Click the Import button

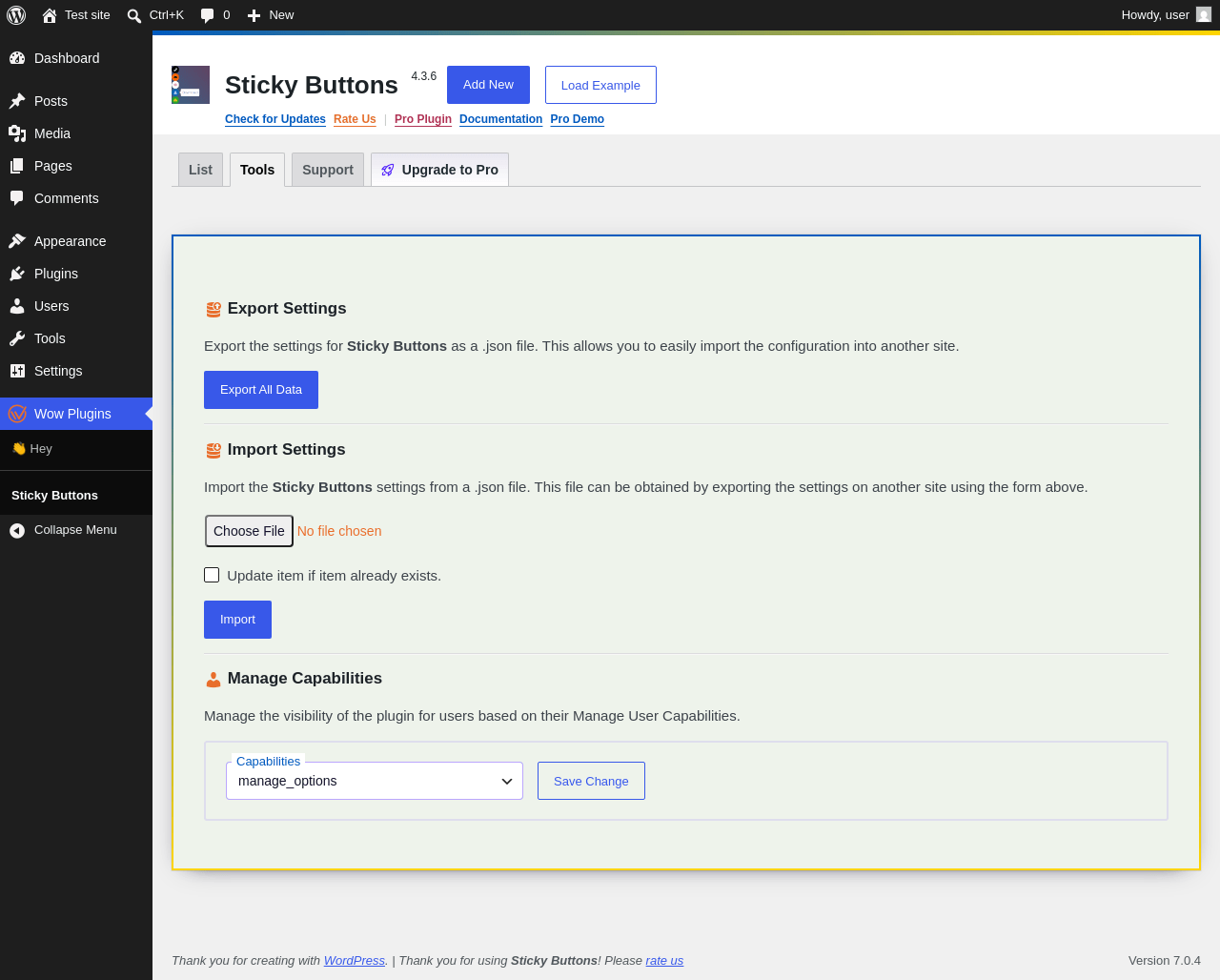pos(237,620)
